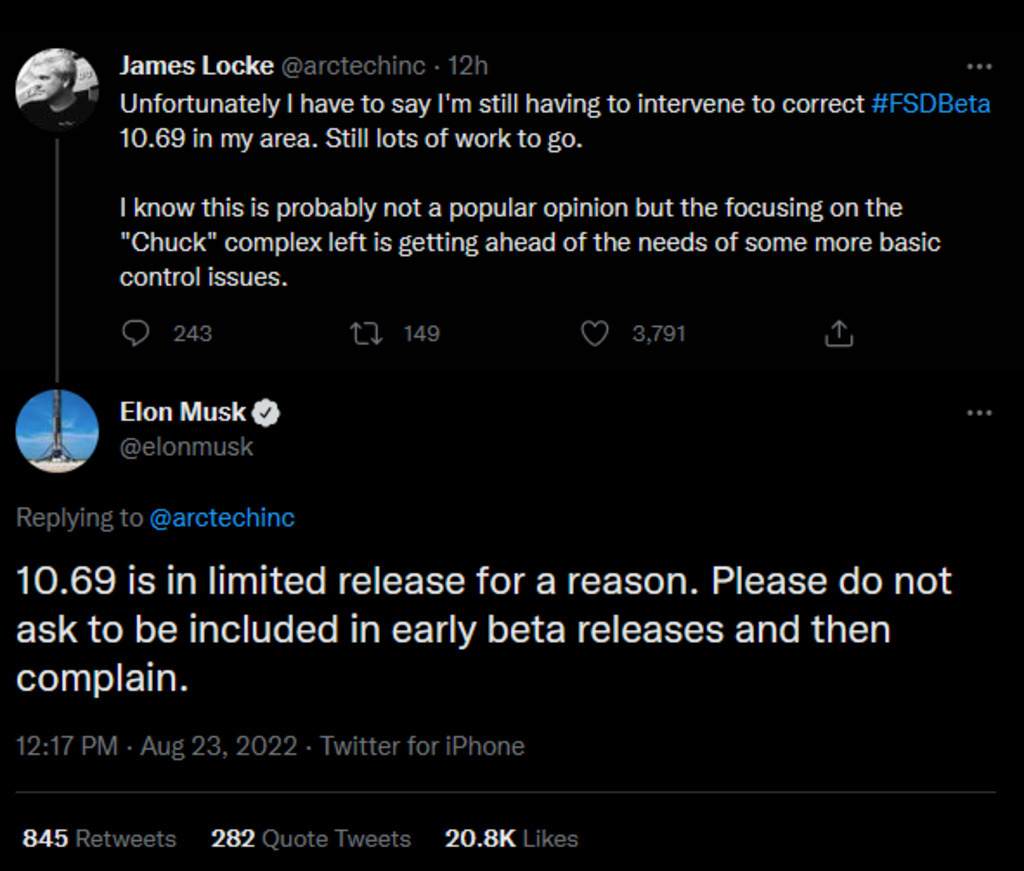Open more options on Elon Musk's tweet
Screen dimensions: 1024x871
tap(979, 412)
